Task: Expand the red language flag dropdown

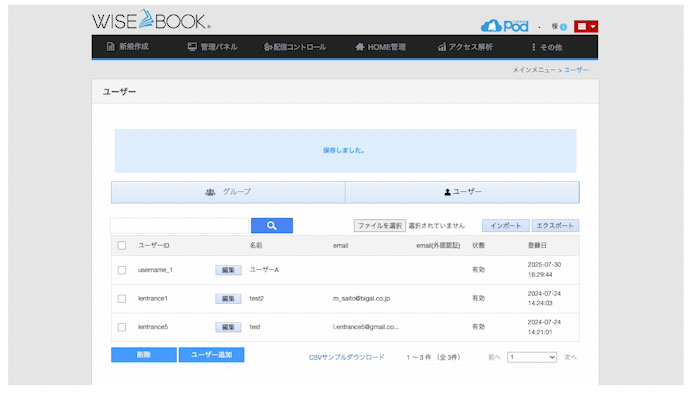Action: (x=586, y=27)
